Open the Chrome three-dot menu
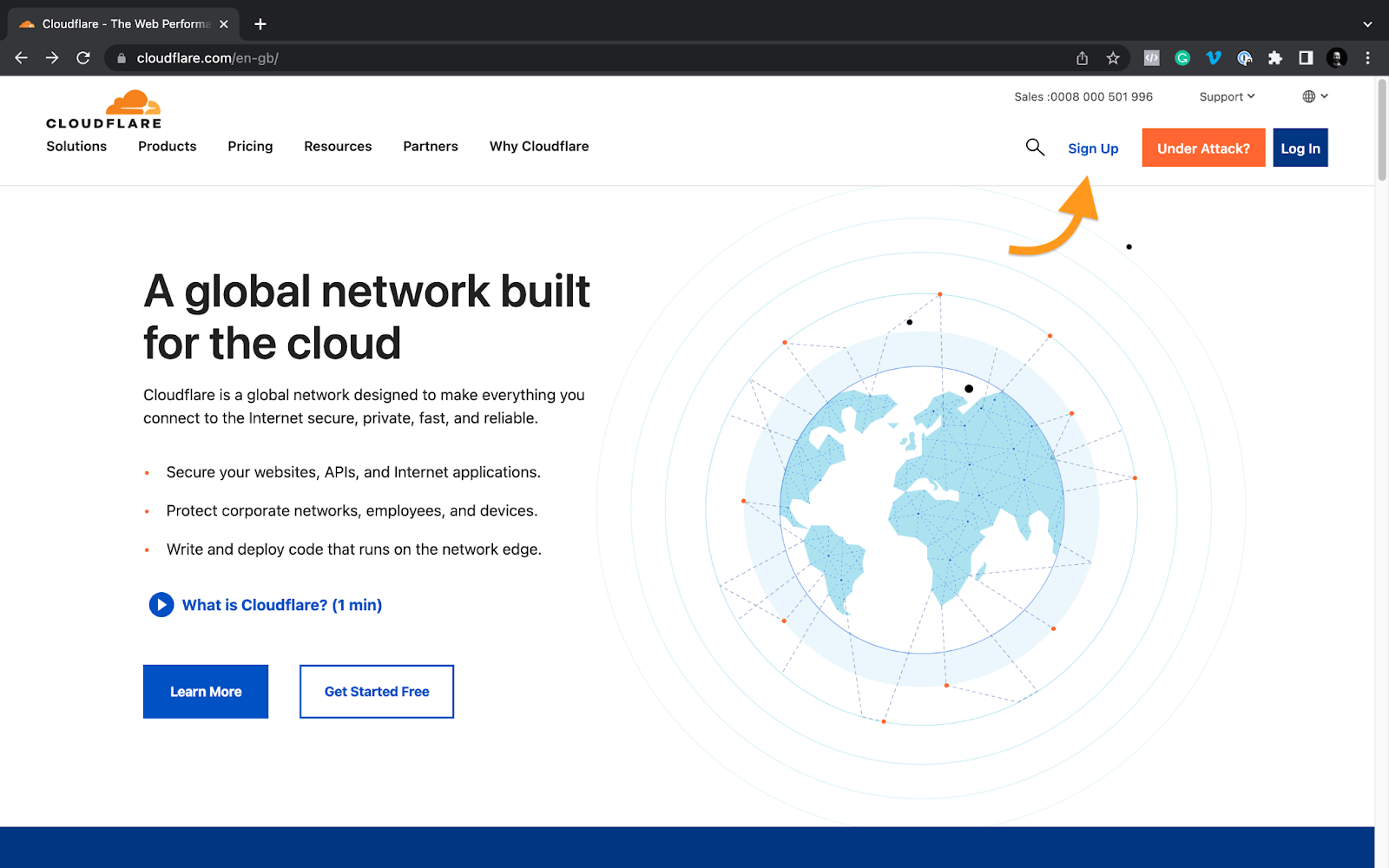The height and width of the screenshot is (868, 1389). coord(1367,58)
